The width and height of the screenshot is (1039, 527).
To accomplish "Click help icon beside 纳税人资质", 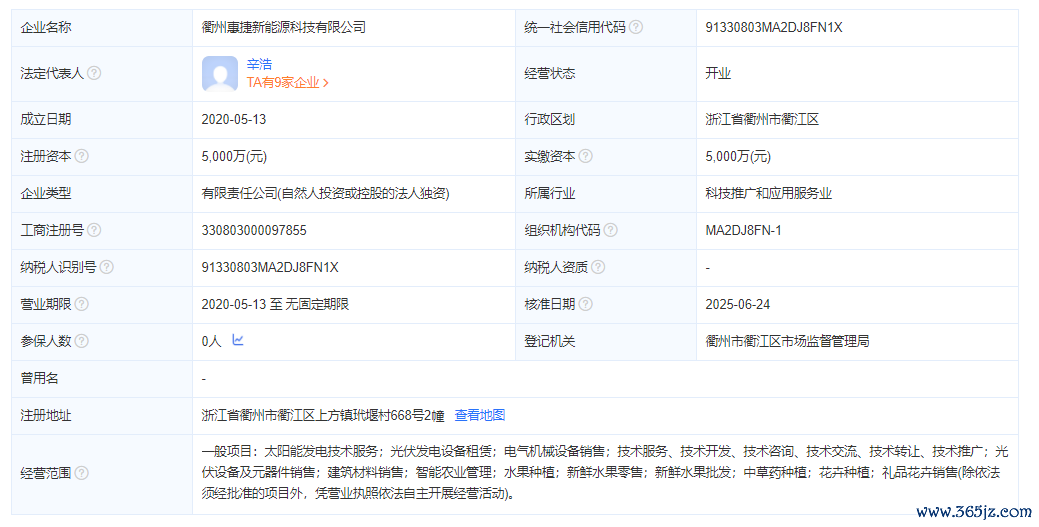I will coord(598,267).
